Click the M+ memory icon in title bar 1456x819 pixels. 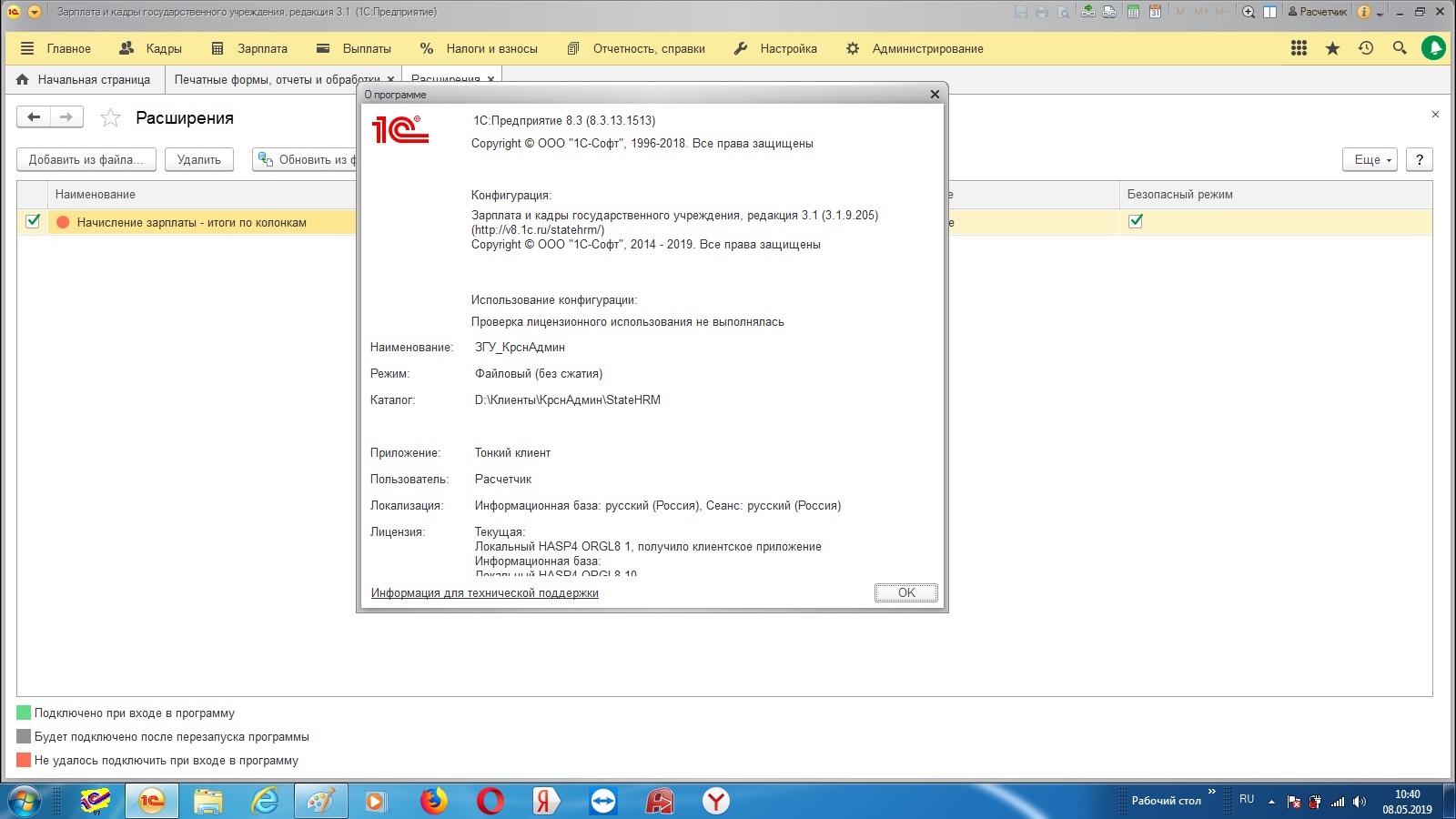[1201, 12]
